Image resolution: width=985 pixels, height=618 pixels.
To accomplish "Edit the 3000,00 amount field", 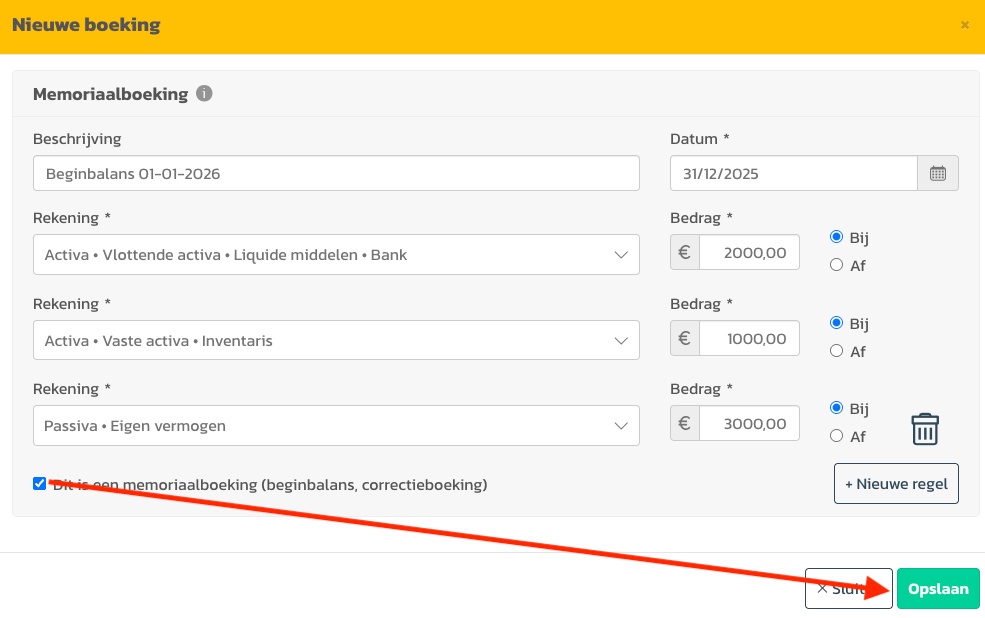I will point(749,424).
